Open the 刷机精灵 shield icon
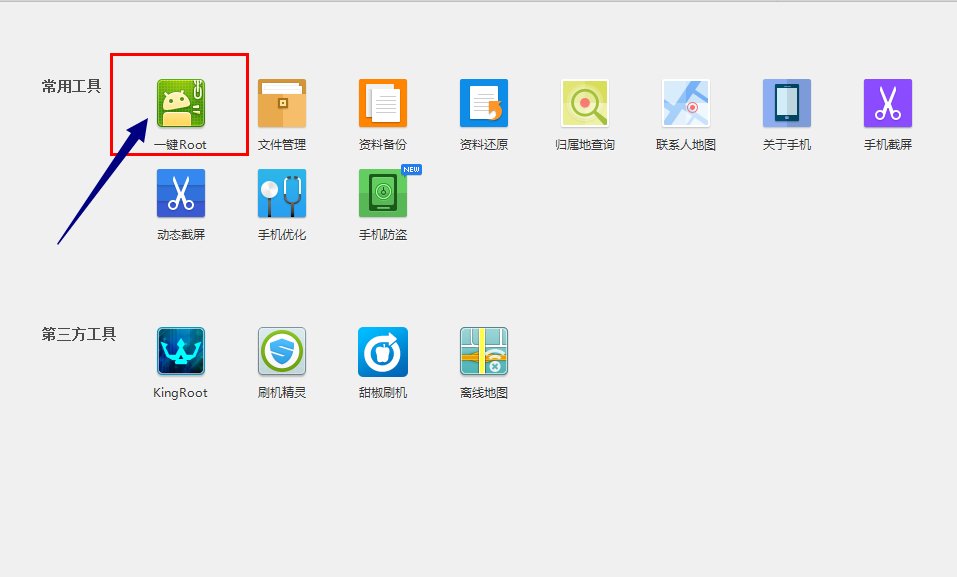 282,351
